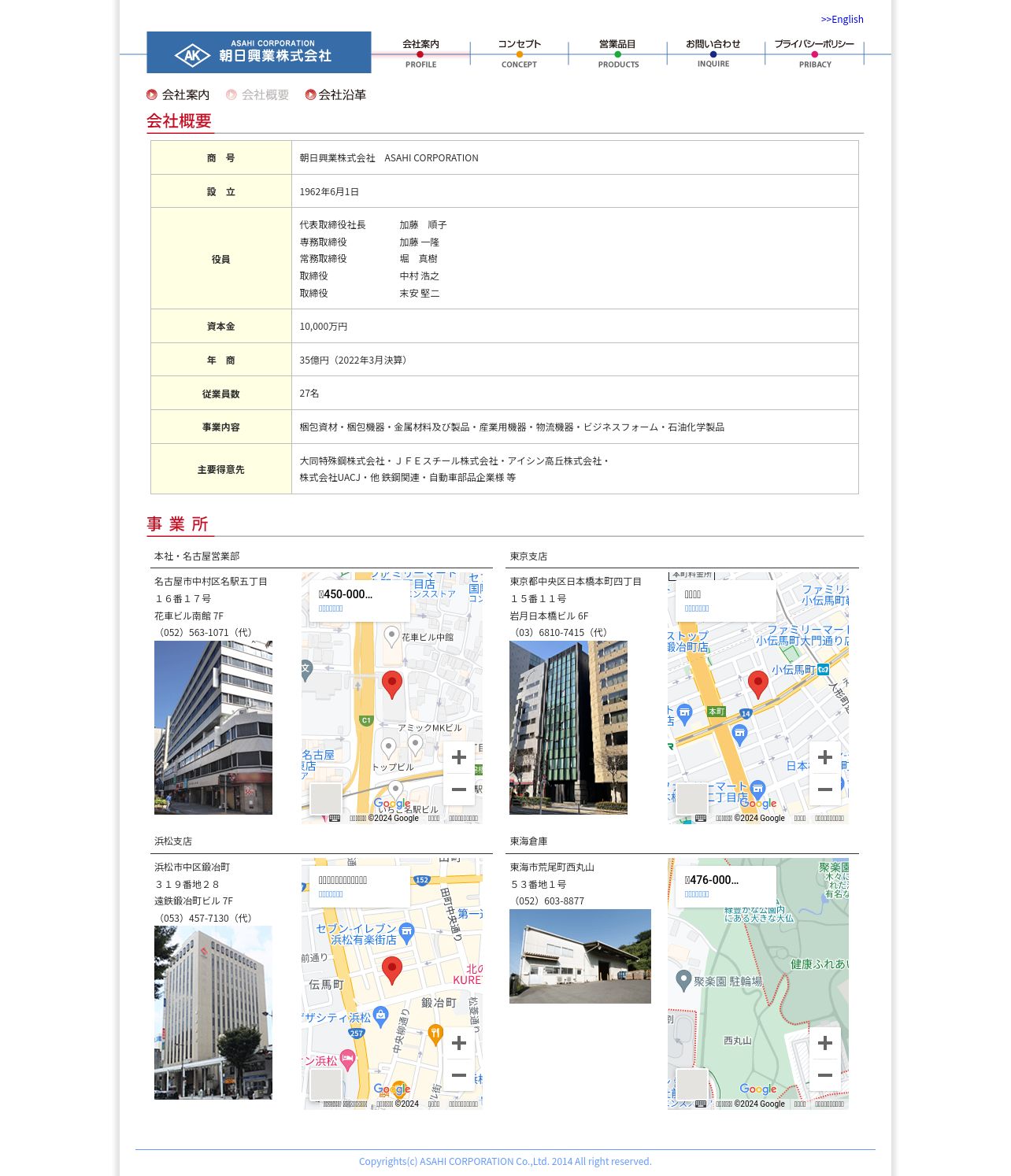Go to 会社沿革 sub-navigation link

coord(335,94)
